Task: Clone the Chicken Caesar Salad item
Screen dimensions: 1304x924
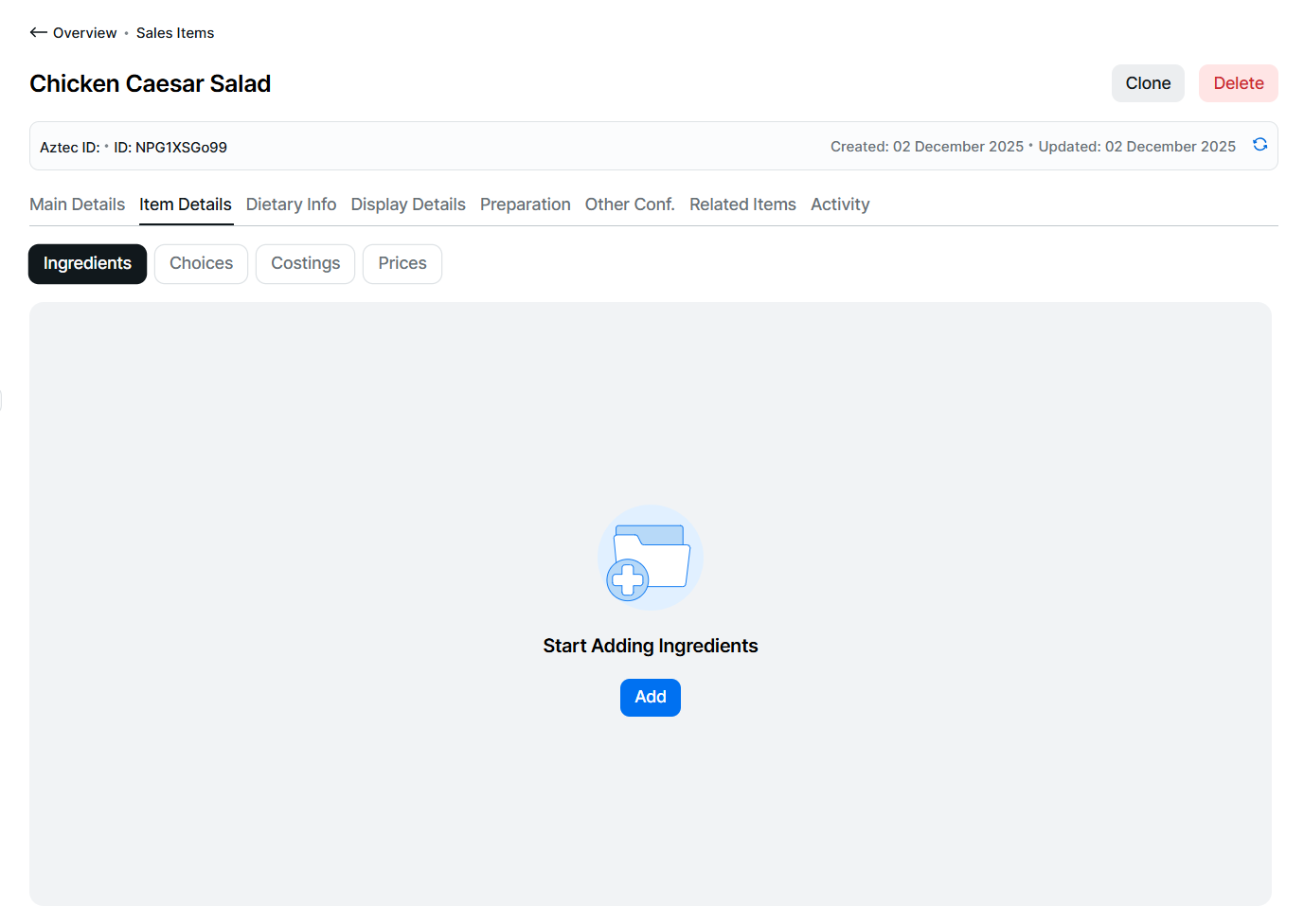Action: 1147,83
